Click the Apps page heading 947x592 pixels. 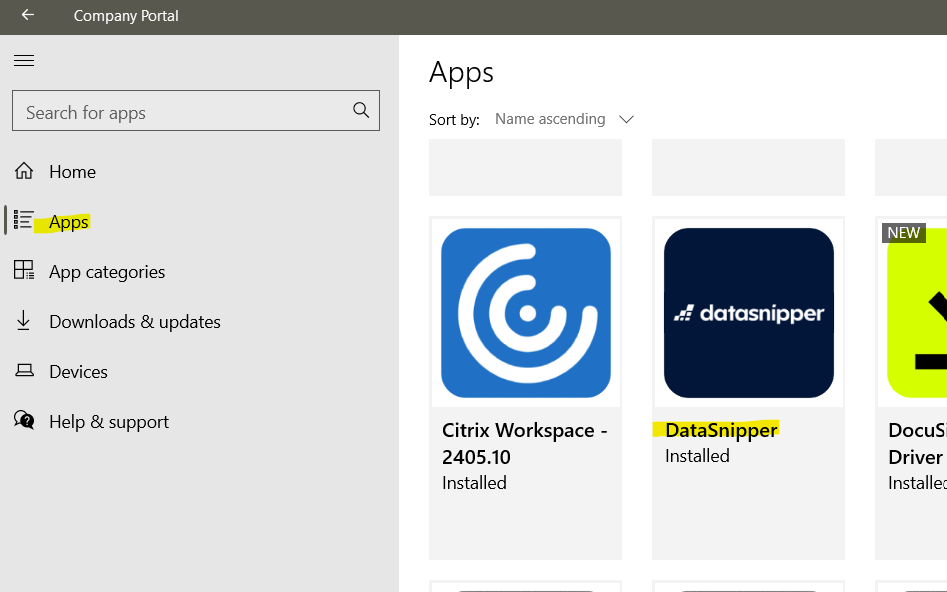461,72
